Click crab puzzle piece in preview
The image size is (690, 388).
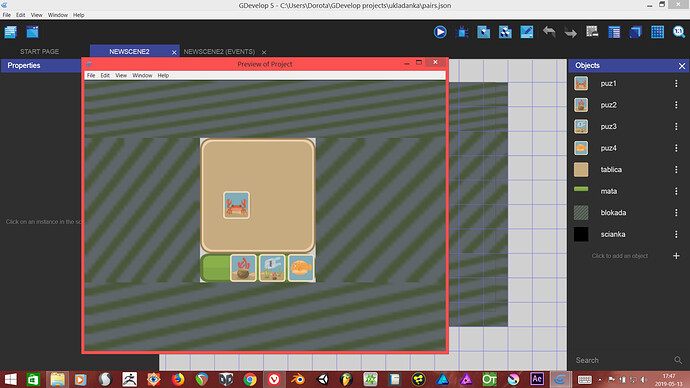point(236,205)
